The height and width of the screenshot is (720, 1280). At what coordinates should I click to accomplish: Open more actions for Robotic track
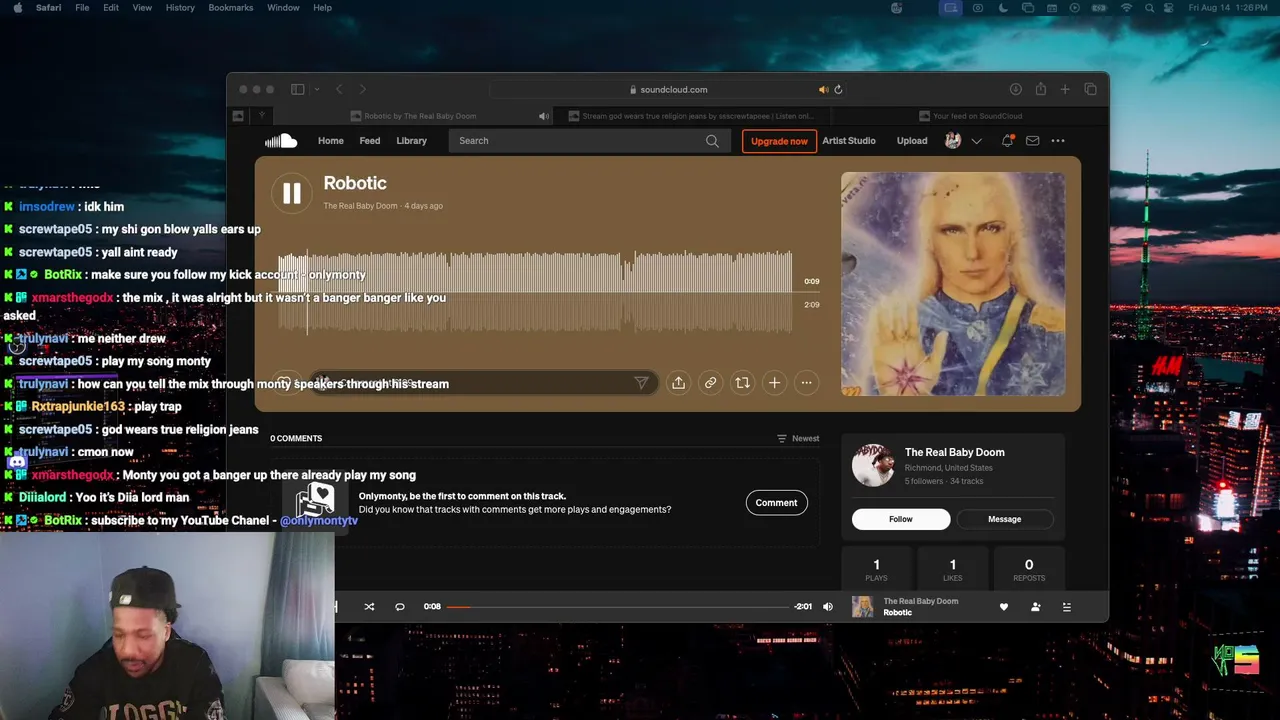tap(806, 383)
